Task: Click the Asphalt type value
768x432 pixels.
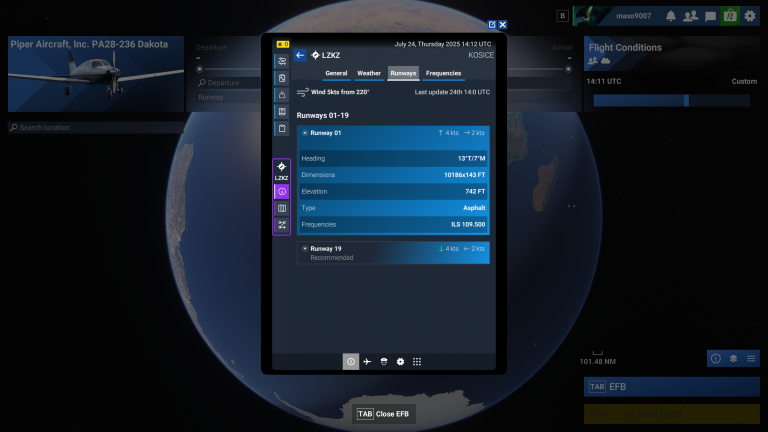Action: (x=474, y=208)
